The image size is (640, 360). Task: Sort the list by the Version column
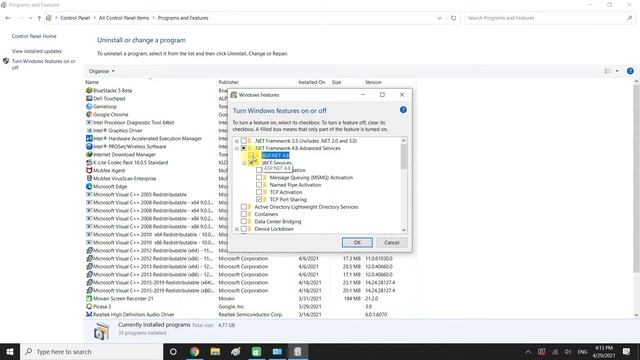pos(373,82)
